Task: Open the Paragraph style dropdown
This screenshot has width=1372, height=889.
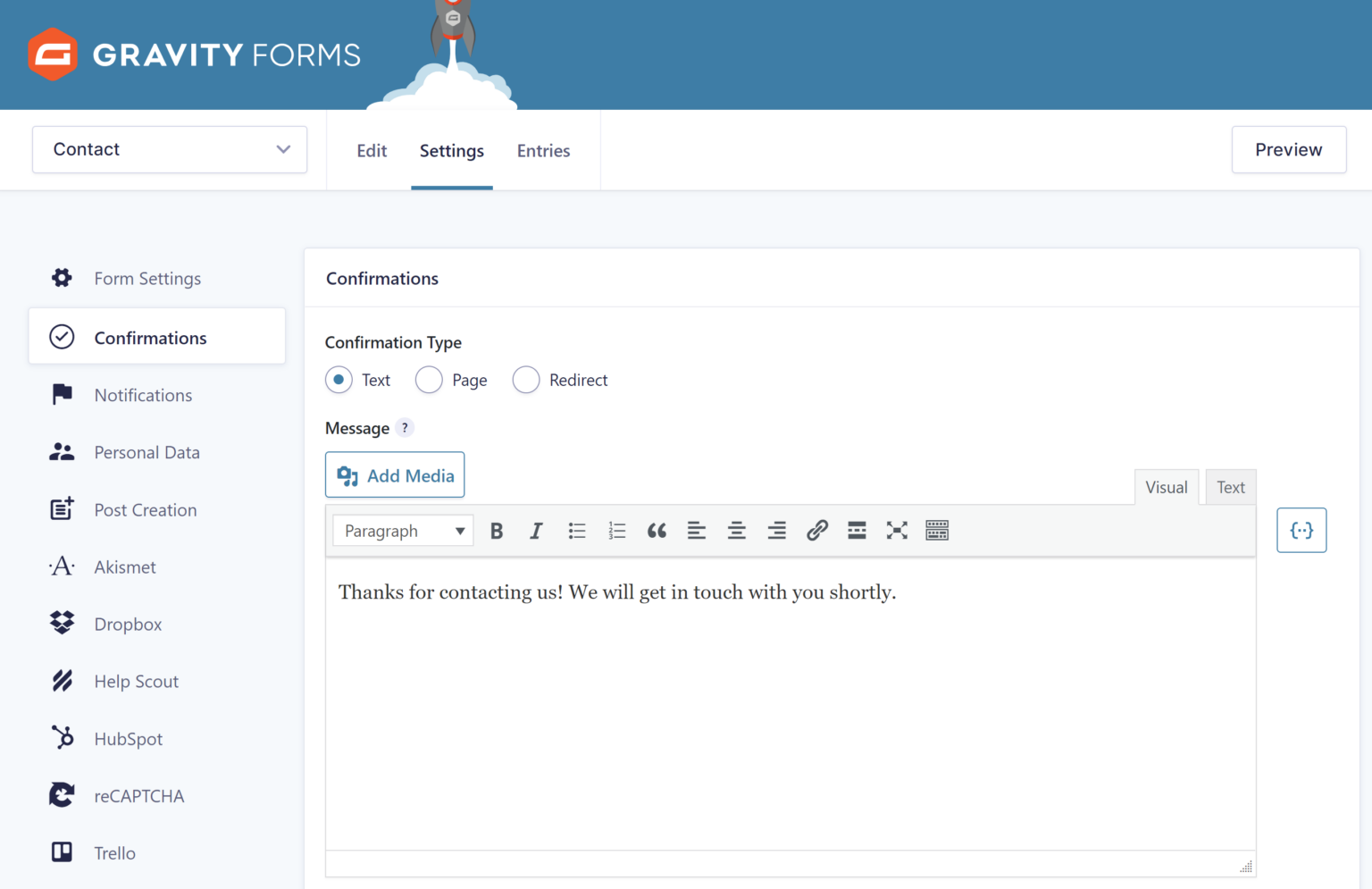Action: coord(402,530)
